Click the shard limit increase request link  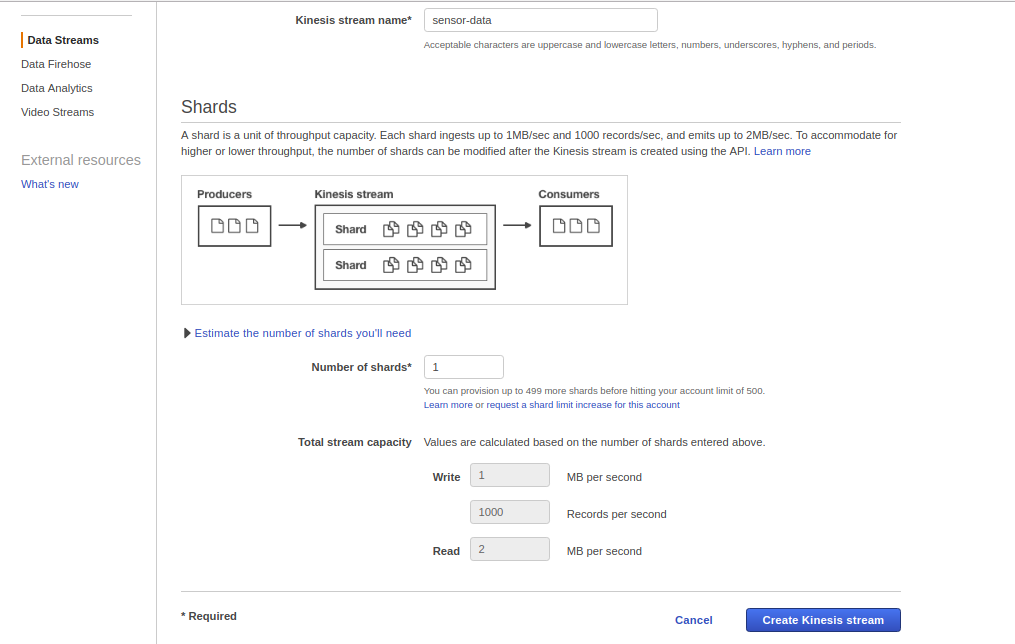pyautogui.click(x=551, y=405)
